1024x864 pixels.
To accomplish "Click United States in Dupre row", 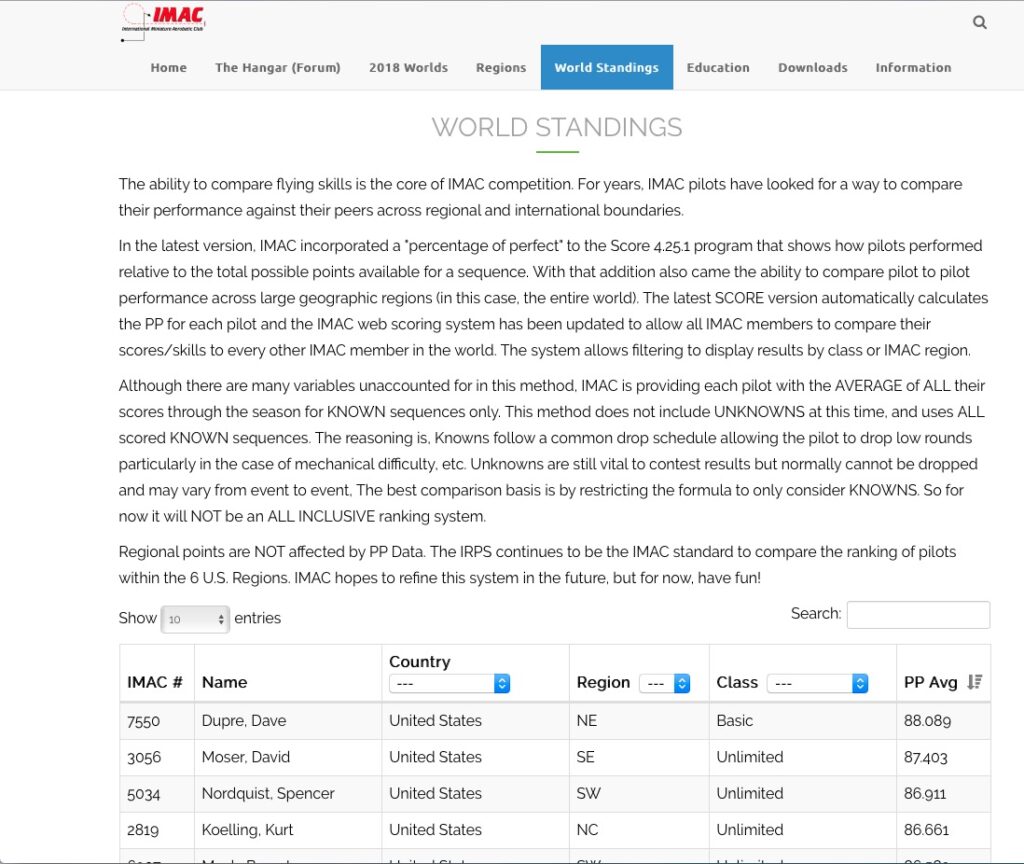I will 436,720.
